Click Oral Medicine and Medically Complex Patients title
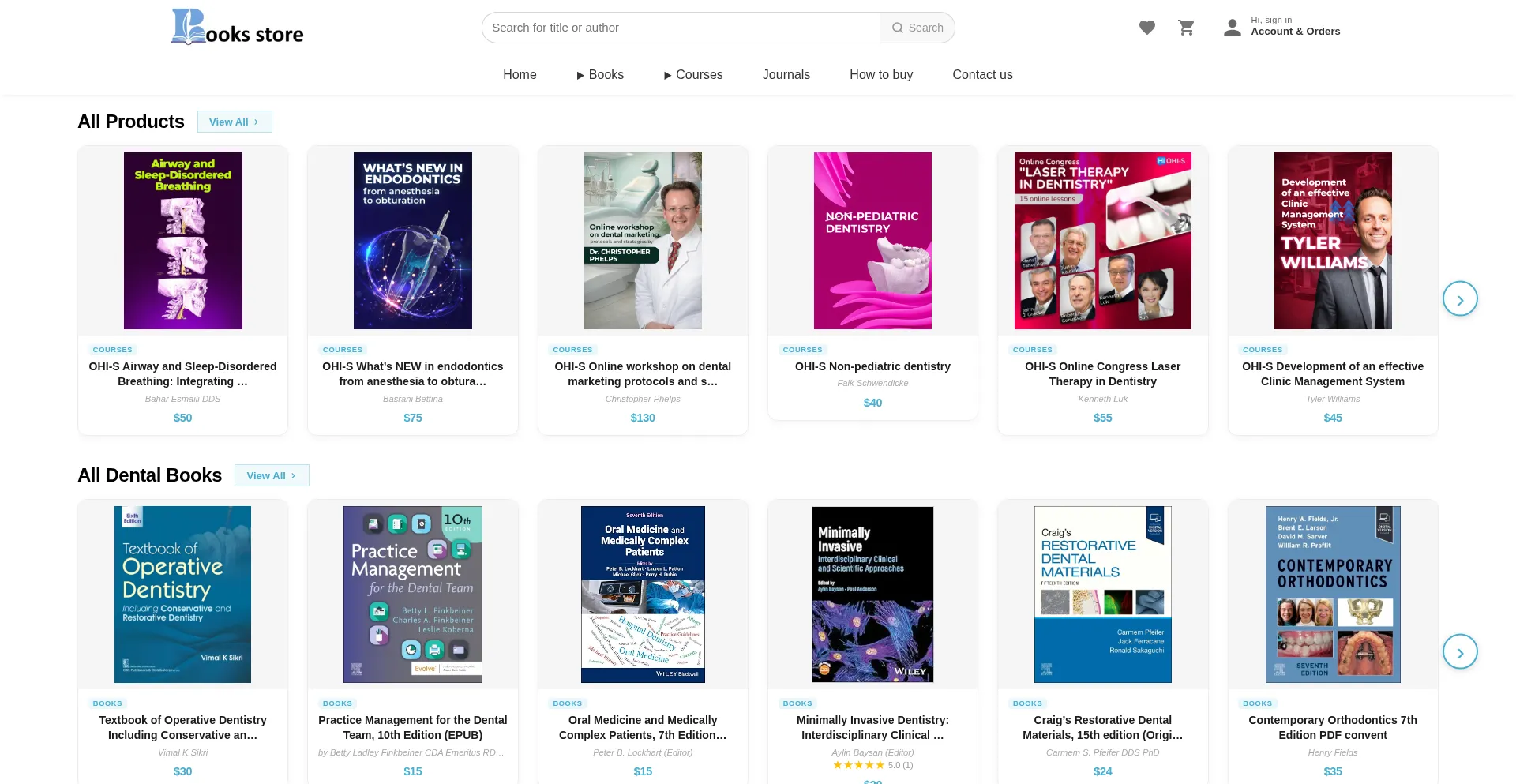This screenshot has width=1516, height=784. [x=643, y=727]
